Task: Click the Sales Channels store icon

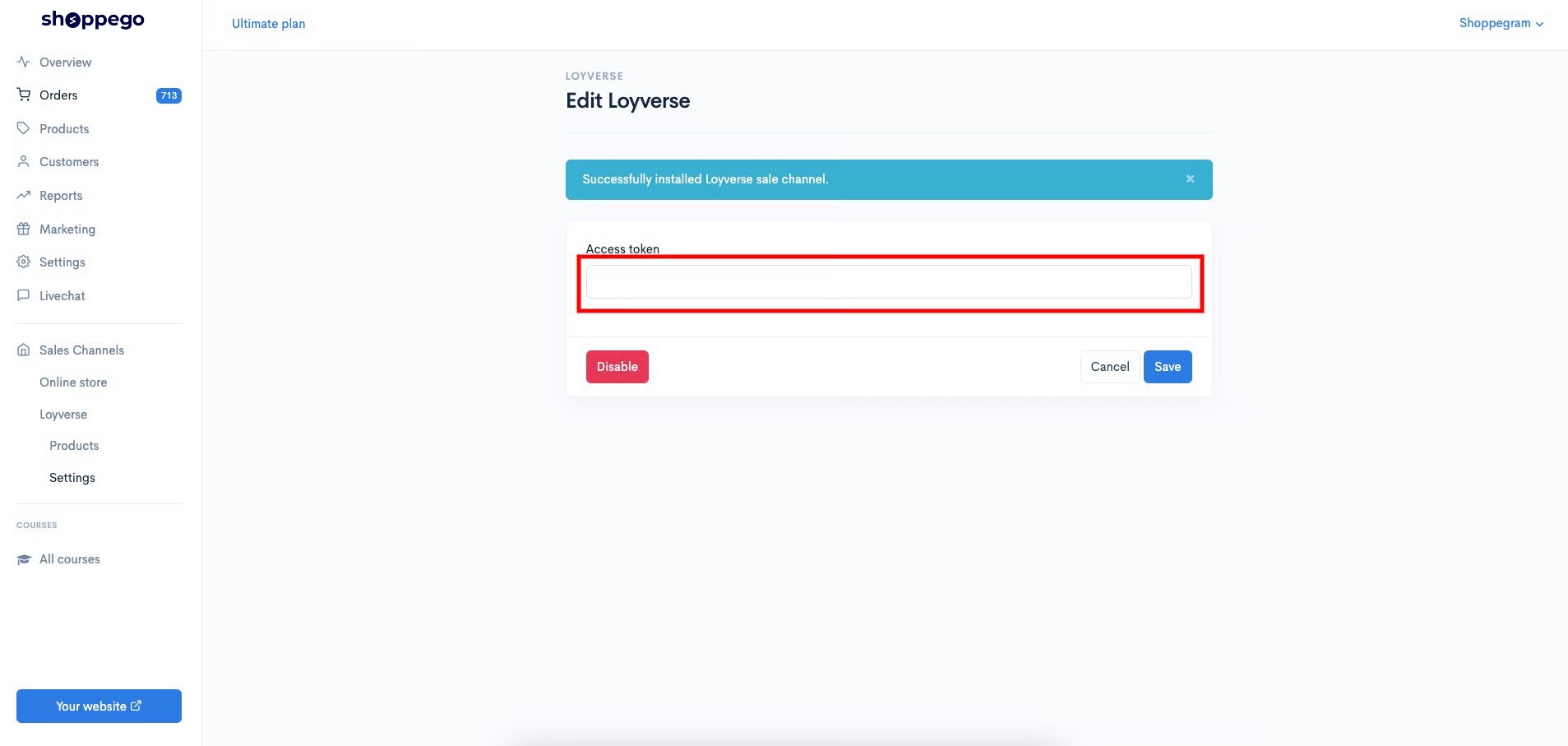Action: [x=23, y=350]
